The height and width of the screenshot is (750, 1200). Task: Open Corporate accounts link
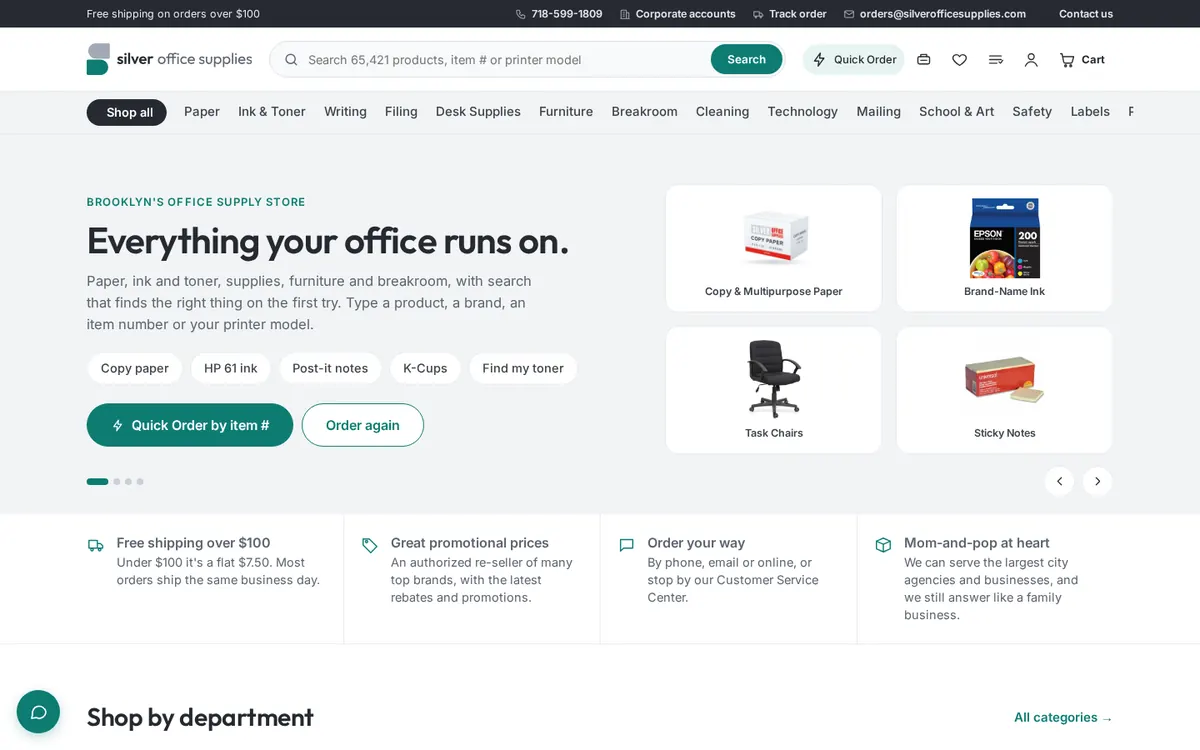pos(677,14)
